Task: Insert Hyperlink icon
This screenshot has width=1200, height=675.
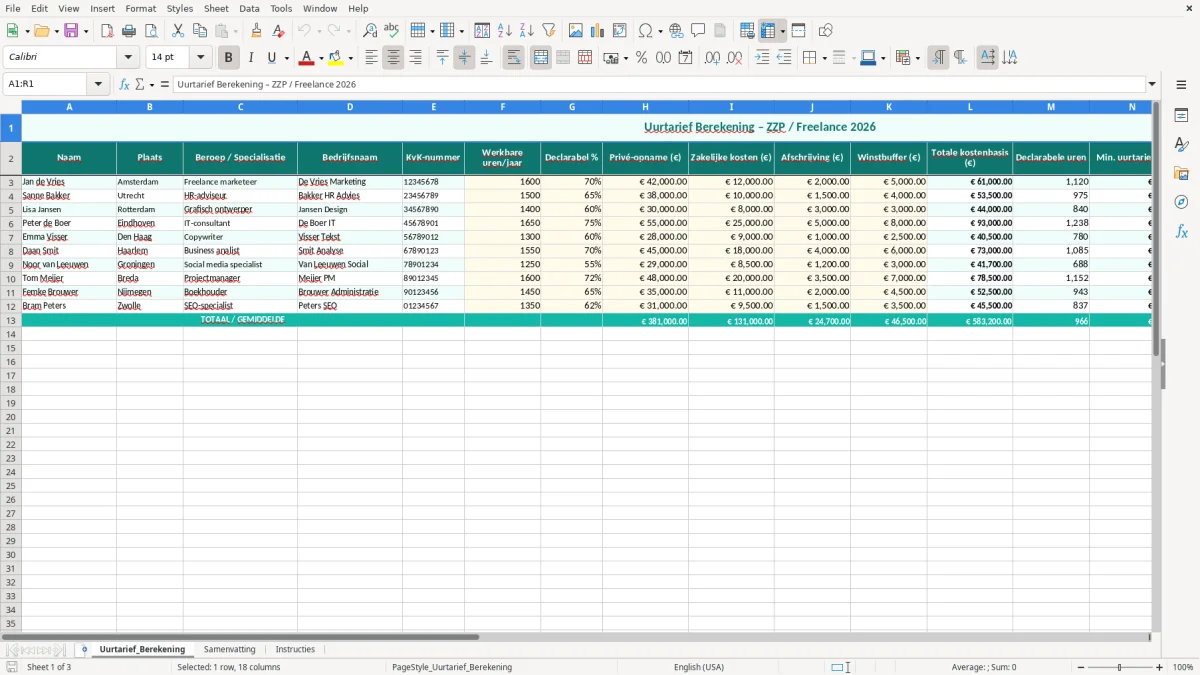Action: point(676,31)
